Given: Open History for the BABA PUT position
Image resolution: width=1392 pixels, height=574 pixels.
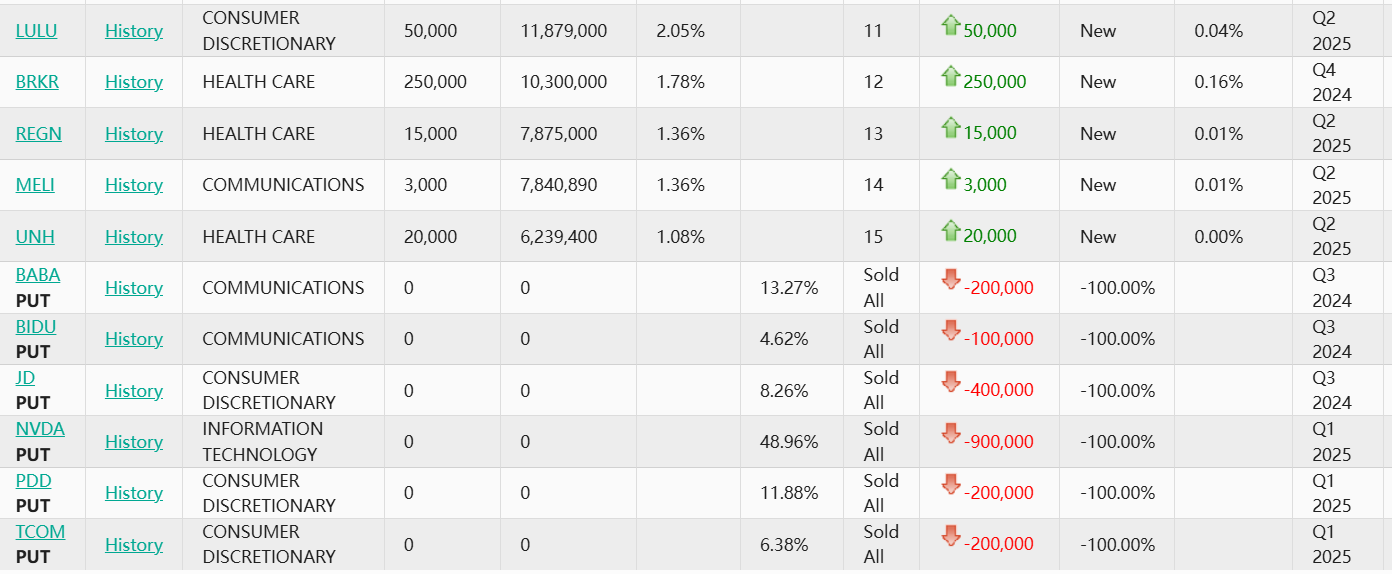Looking at the screenshot, I should tap(134, 288).
